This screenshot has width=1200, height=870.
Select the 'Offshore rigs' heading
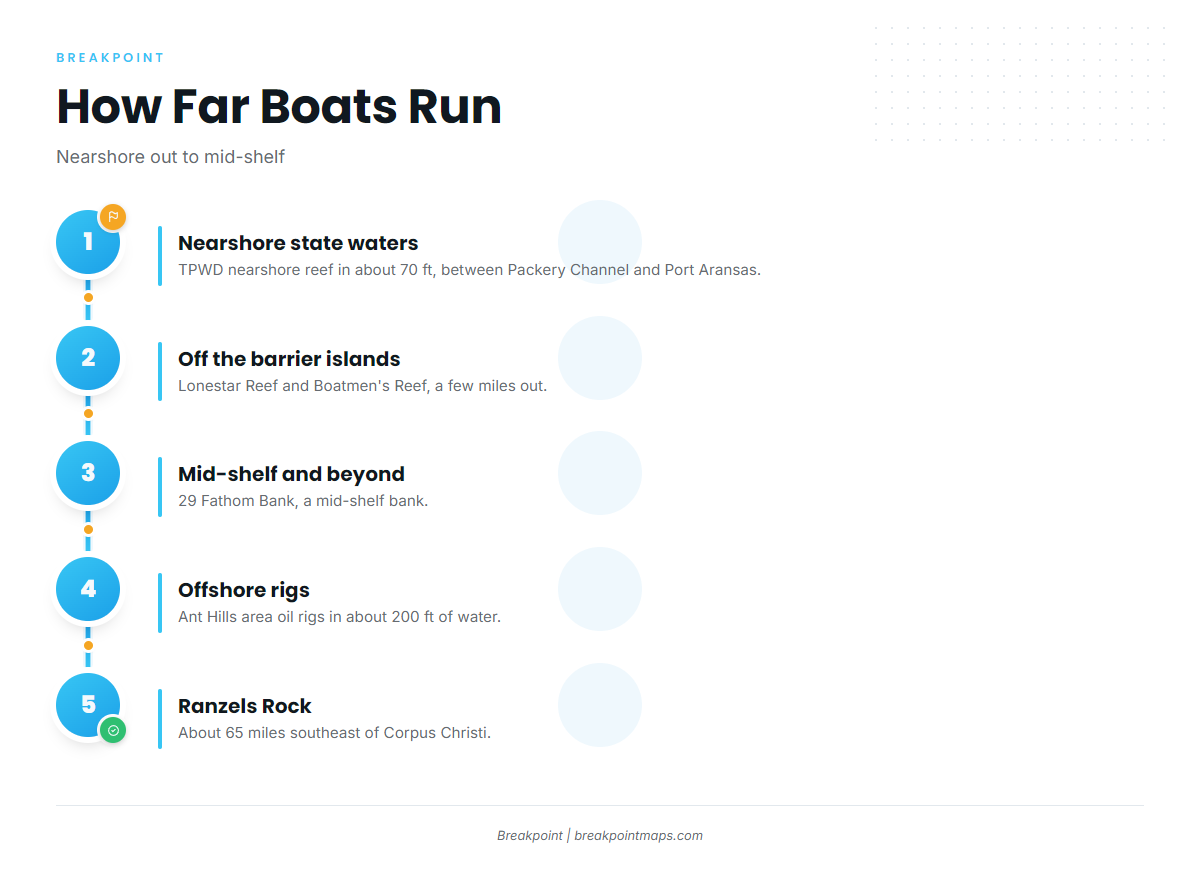(244, 590)
